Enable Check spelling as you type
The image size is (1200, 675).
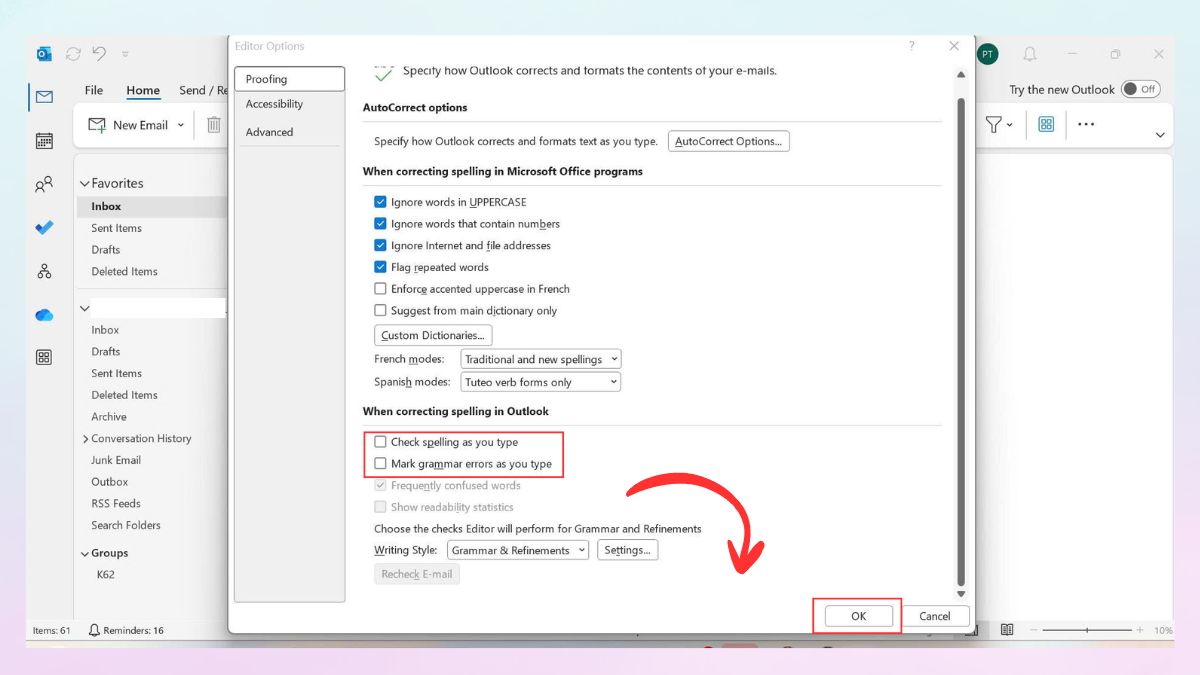(x=380, y=442)
